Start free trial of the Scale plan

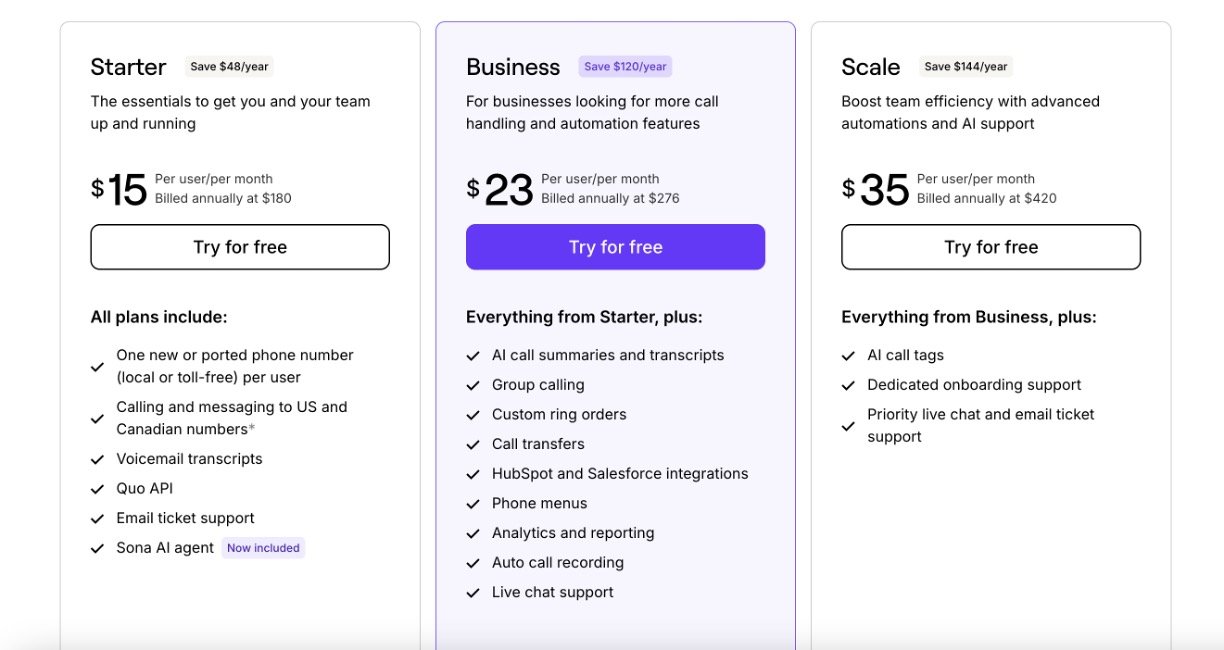(991, 247)
